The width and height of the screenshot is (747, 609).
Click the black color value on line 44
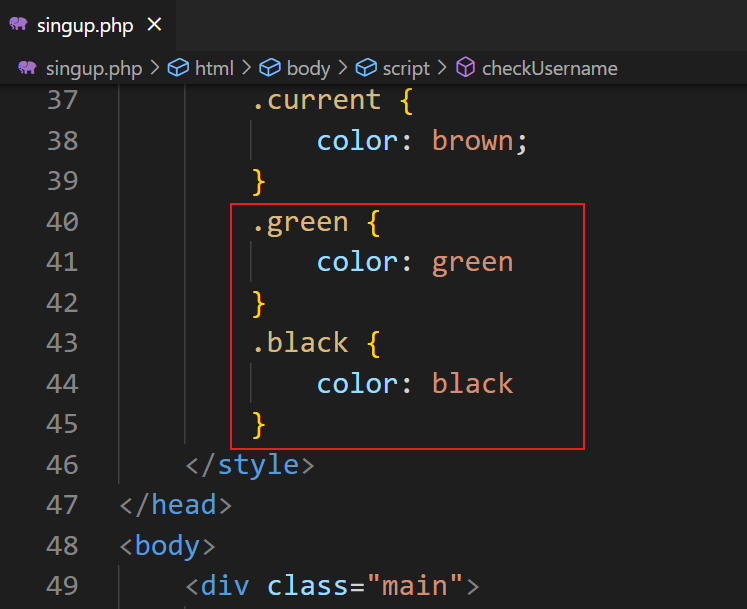(x=473, y=384)
